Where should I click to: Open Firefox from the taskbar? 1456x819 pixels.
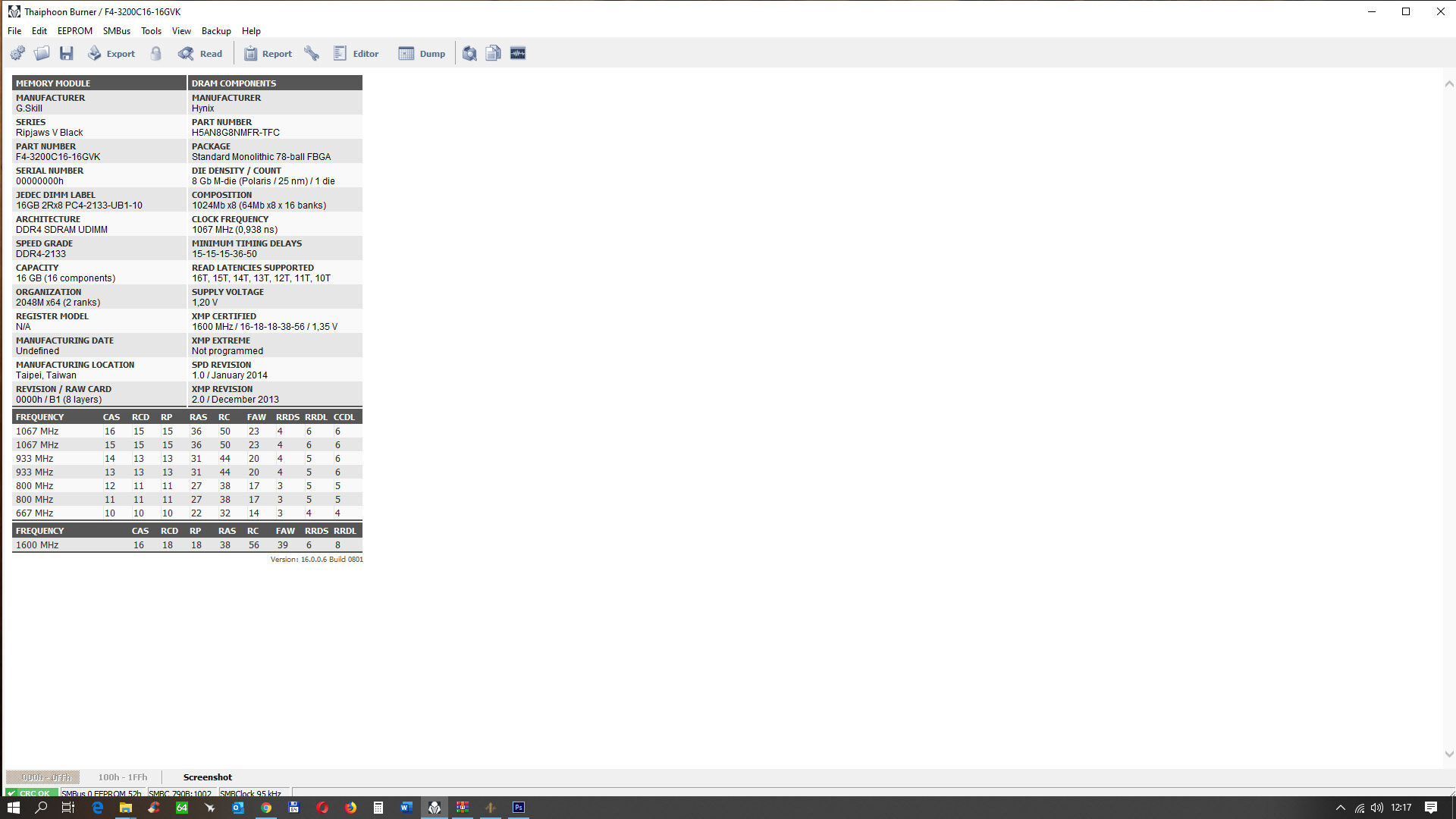point(350,808)
